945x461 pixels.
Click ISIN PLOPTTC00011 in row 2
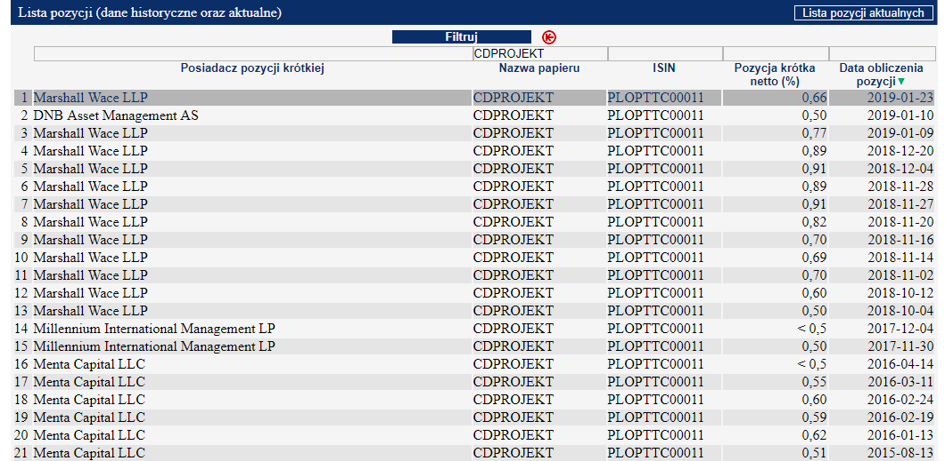[x=656, y=116]
